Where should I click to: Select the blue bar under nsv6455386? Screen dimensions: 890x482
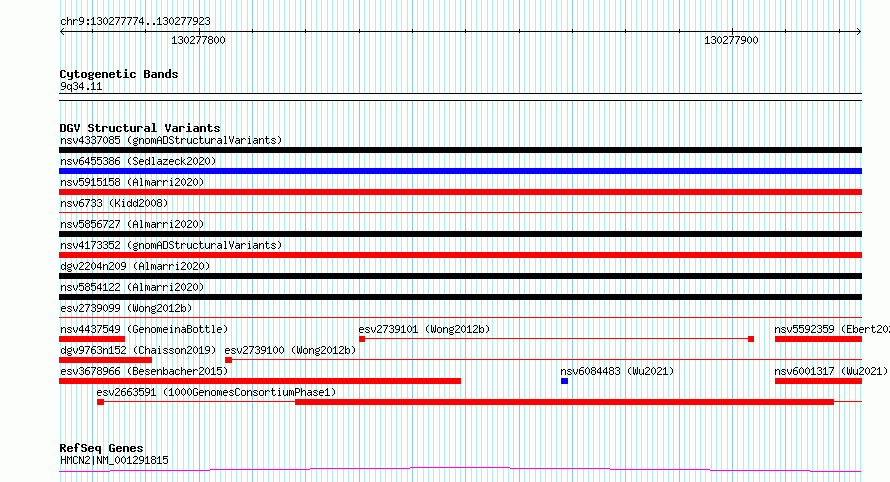click(460, 171)
